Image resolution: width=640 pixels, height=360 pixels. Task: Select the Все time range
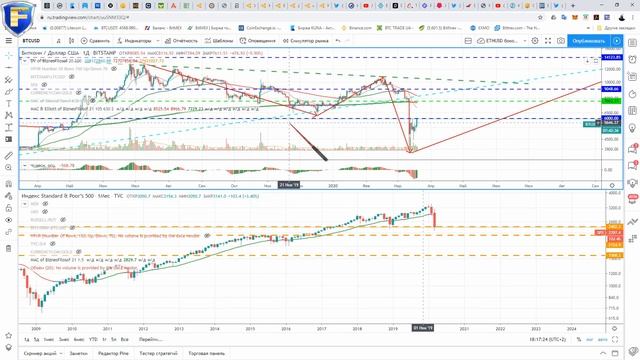tap(124, 340)
